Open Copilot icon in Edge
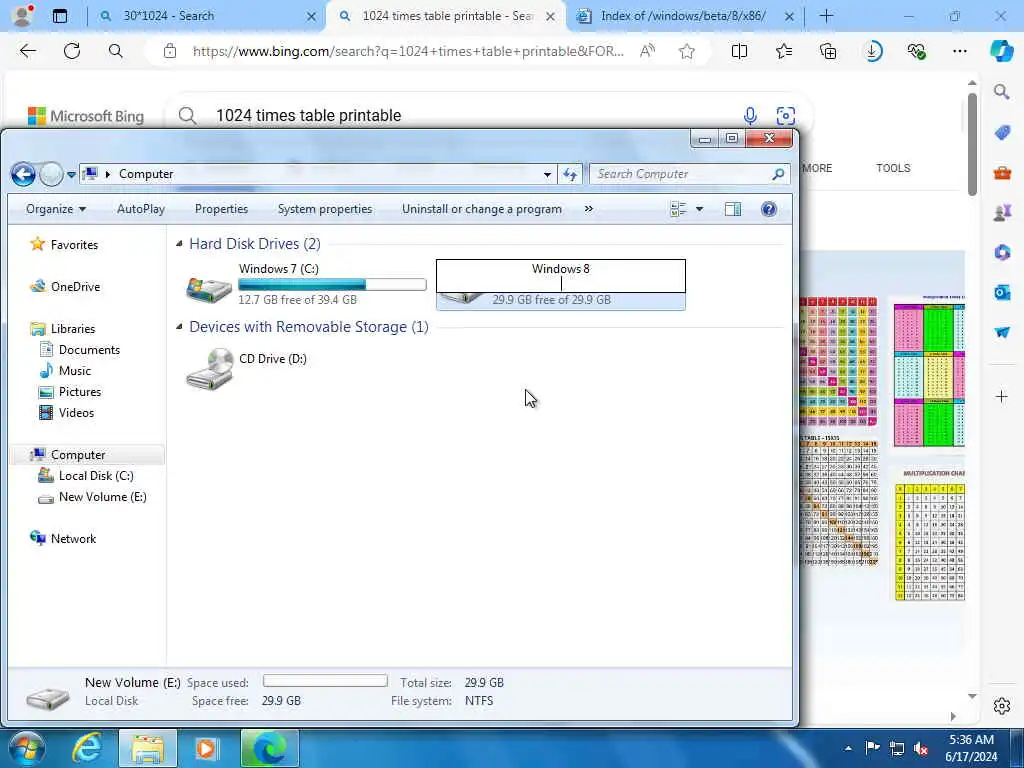1024x768 pixels. (x=1001, y=51)
